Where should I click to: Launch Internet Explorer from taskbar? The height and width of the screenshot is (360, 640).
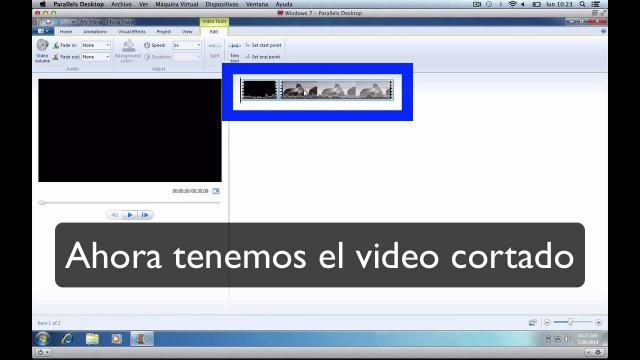[x=67, y=338]
